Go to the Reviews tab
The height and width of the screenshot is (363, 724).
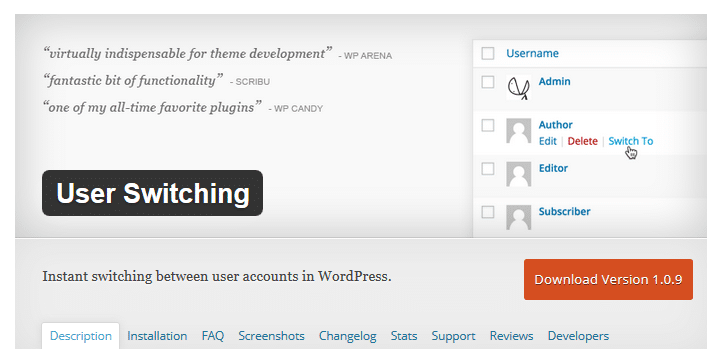[x=512, y=336]
